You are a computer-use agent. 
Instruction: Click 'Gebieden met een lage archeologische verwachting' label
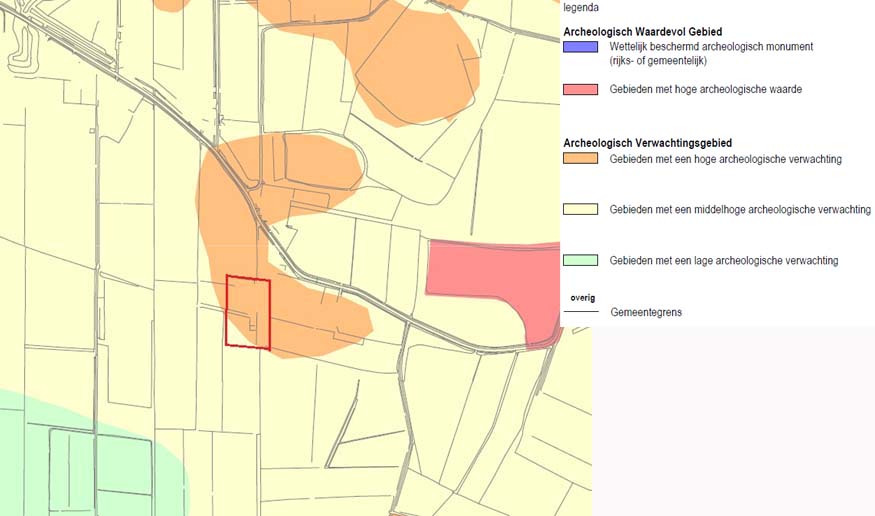(x=724, y=261)
